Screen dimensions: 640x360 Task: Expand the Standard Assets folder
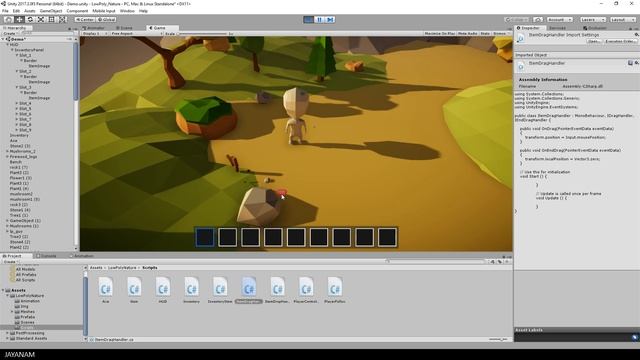[7, 338]
